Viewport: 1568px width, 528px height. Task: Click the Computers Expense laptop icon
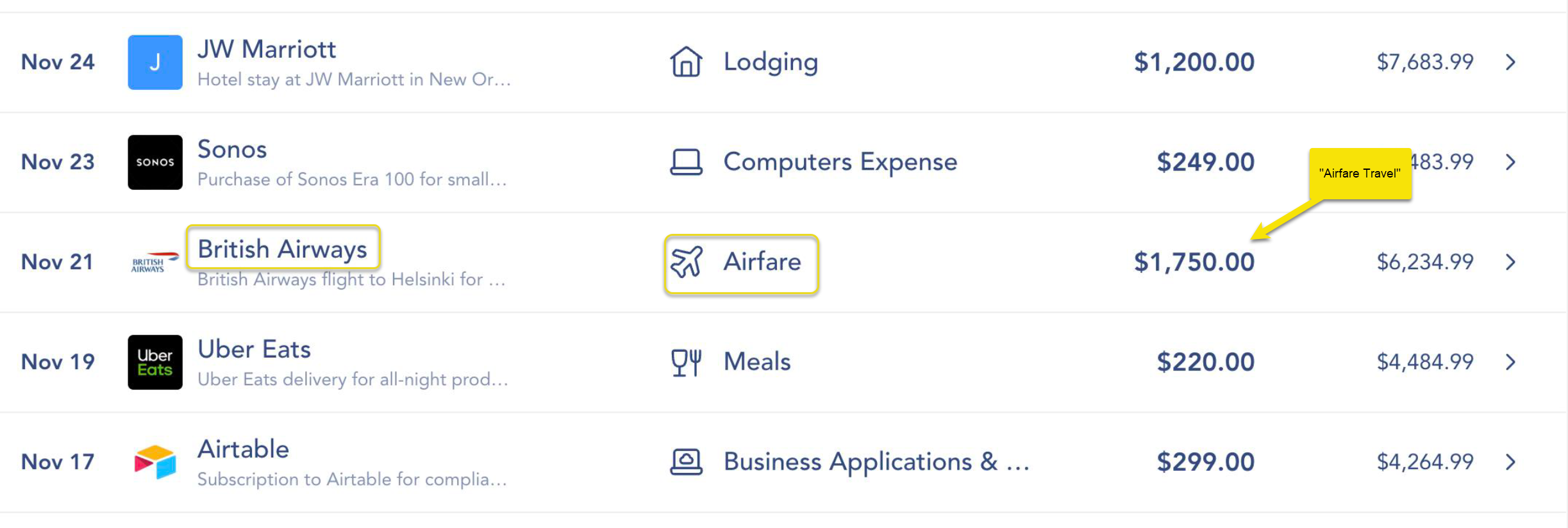click(686, 162)
